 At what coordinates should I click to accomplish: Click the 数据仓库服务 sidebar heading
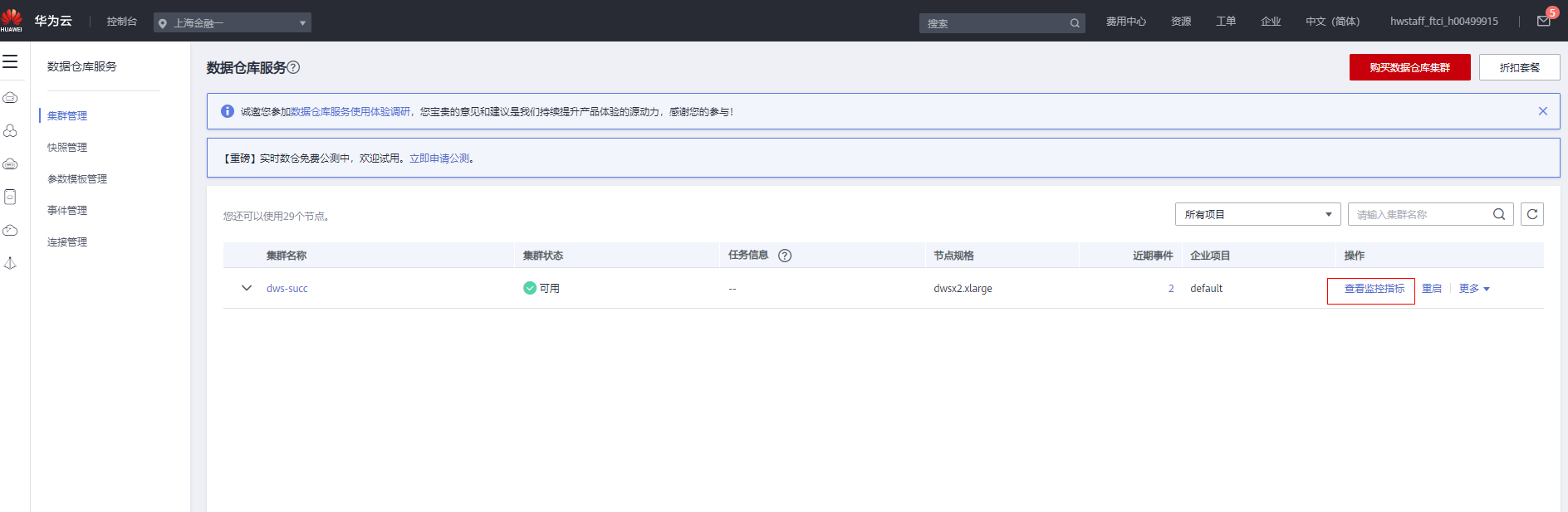click(x=82, y=66)
